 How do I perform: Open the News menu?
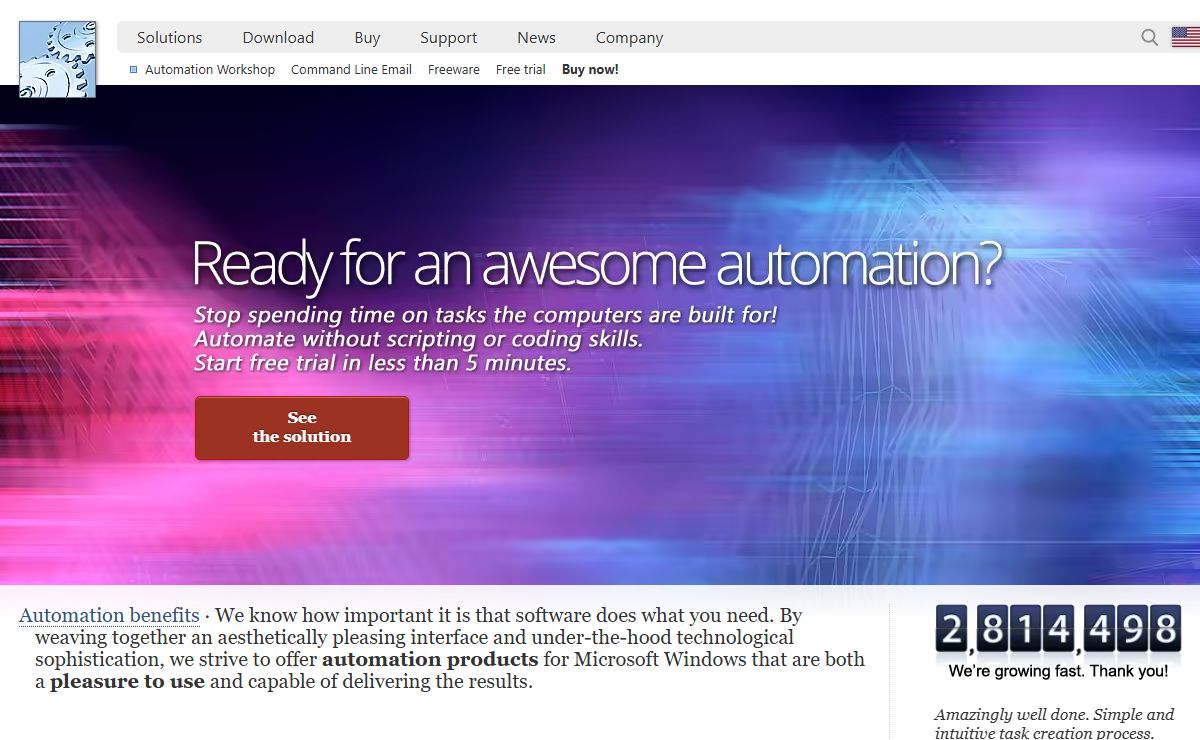tap(536, 38)
